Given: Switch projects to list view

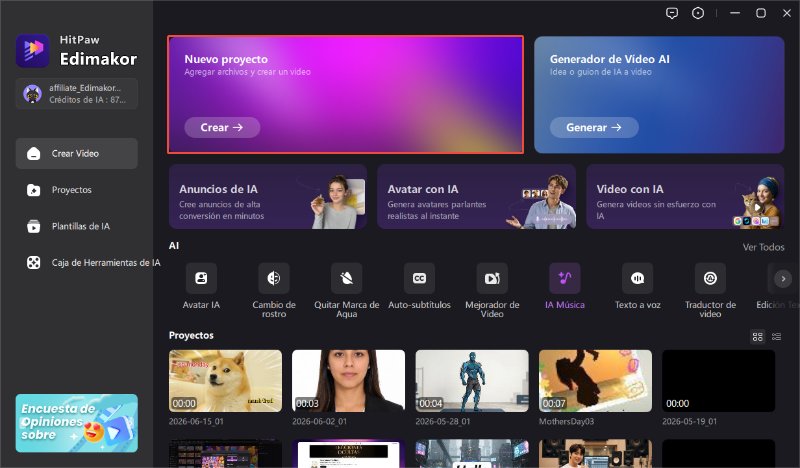Looking at the screenshot, I should tap(776, 336).
